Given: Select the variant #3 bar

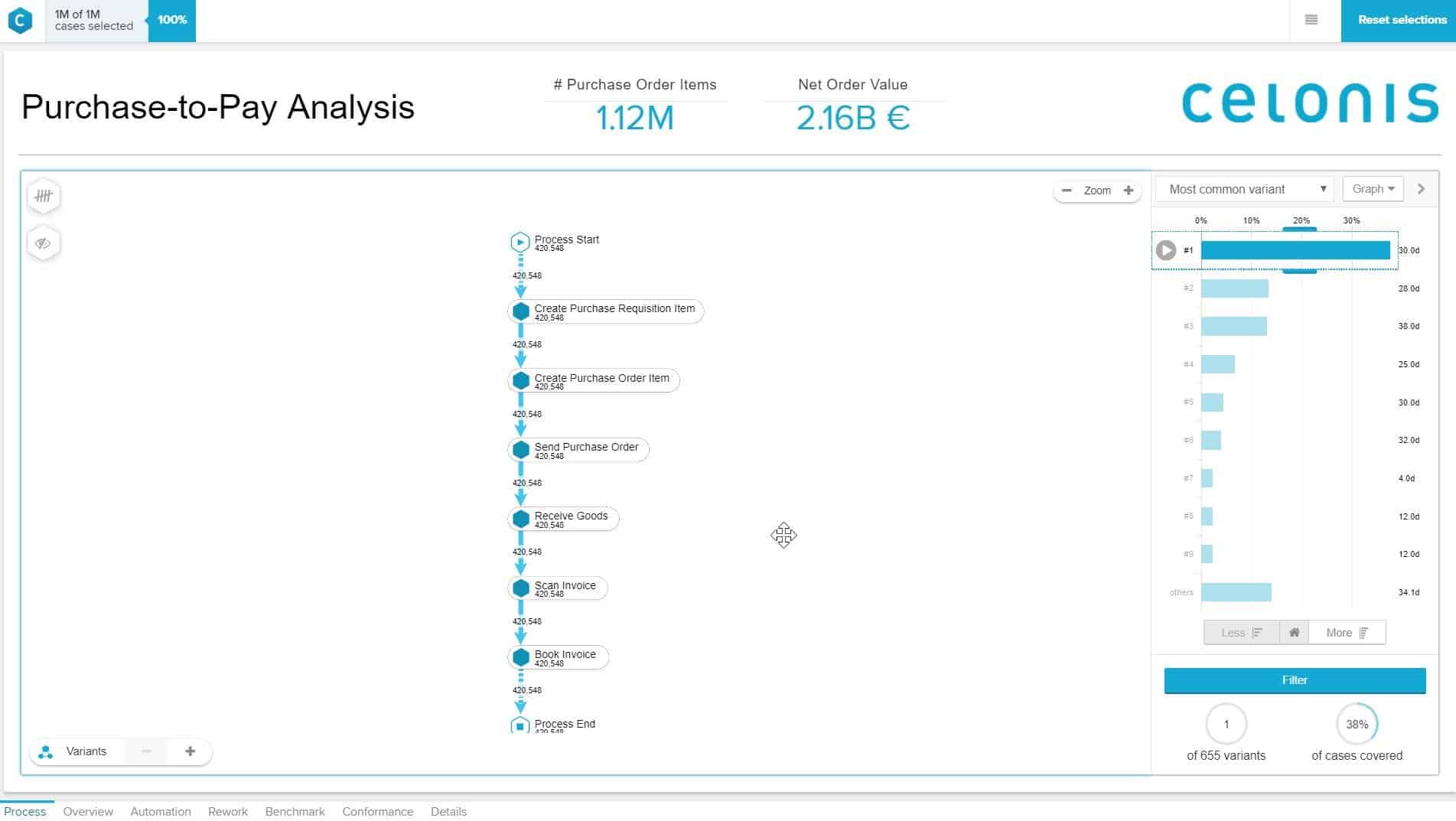Looking at the screenshot, I should tap(1234, 326).
